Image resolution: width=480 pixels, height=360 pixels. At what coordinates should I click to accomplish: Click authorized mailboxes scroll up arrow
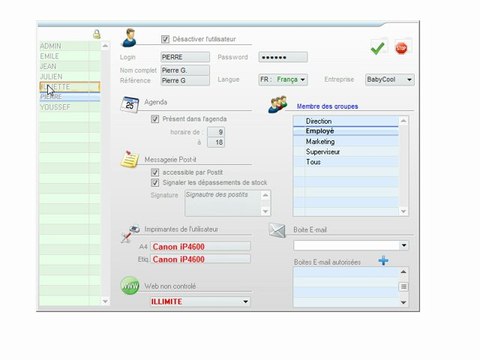(x=403, y=272)
